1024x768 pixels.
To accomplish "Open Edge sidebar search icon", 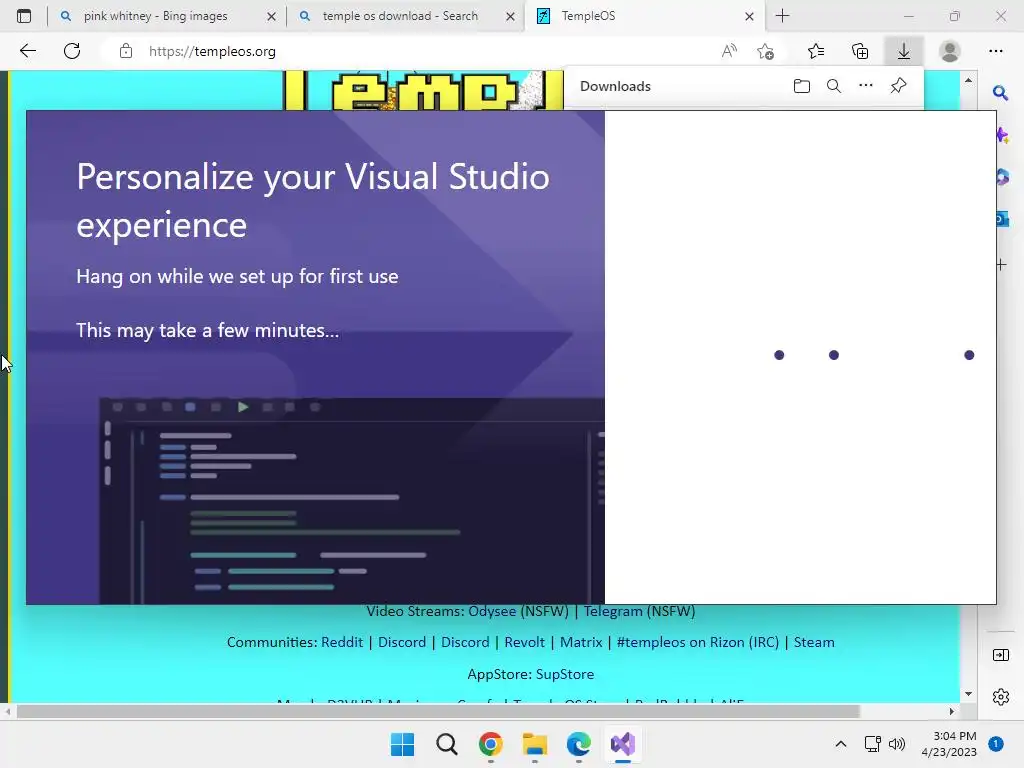I will (x=1000, y=93).
